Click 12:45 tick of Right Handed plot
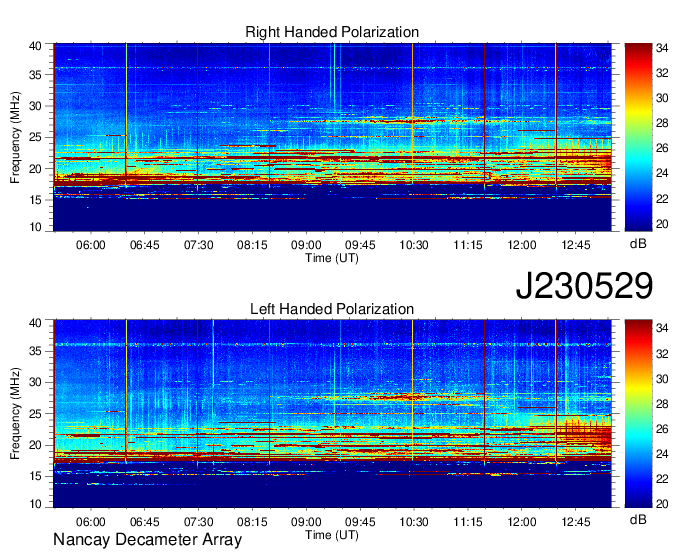 click(x=575, y=245)
